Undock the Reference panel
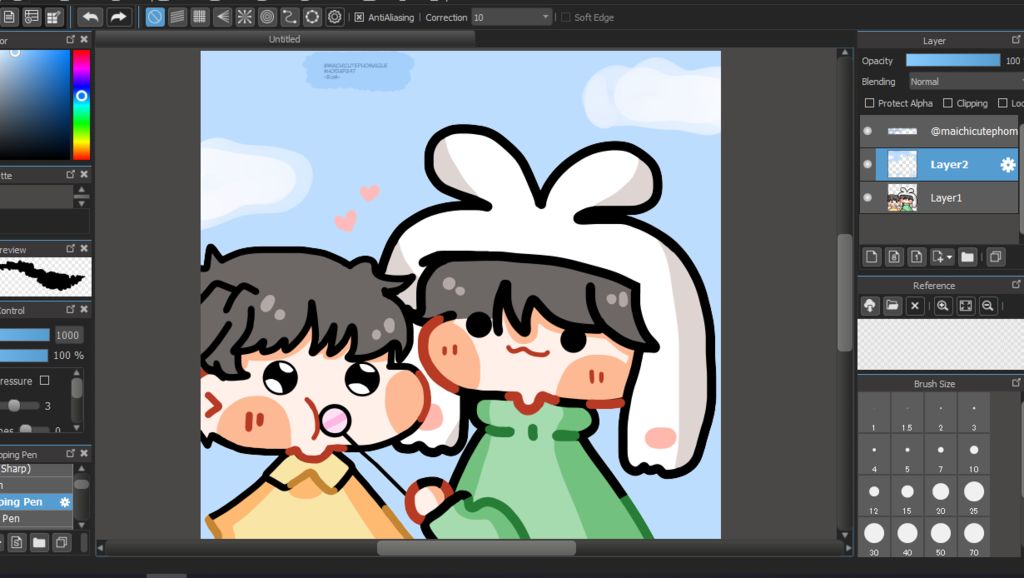This screenshot has width=1024, height=578. click(x=1016, y=285)
